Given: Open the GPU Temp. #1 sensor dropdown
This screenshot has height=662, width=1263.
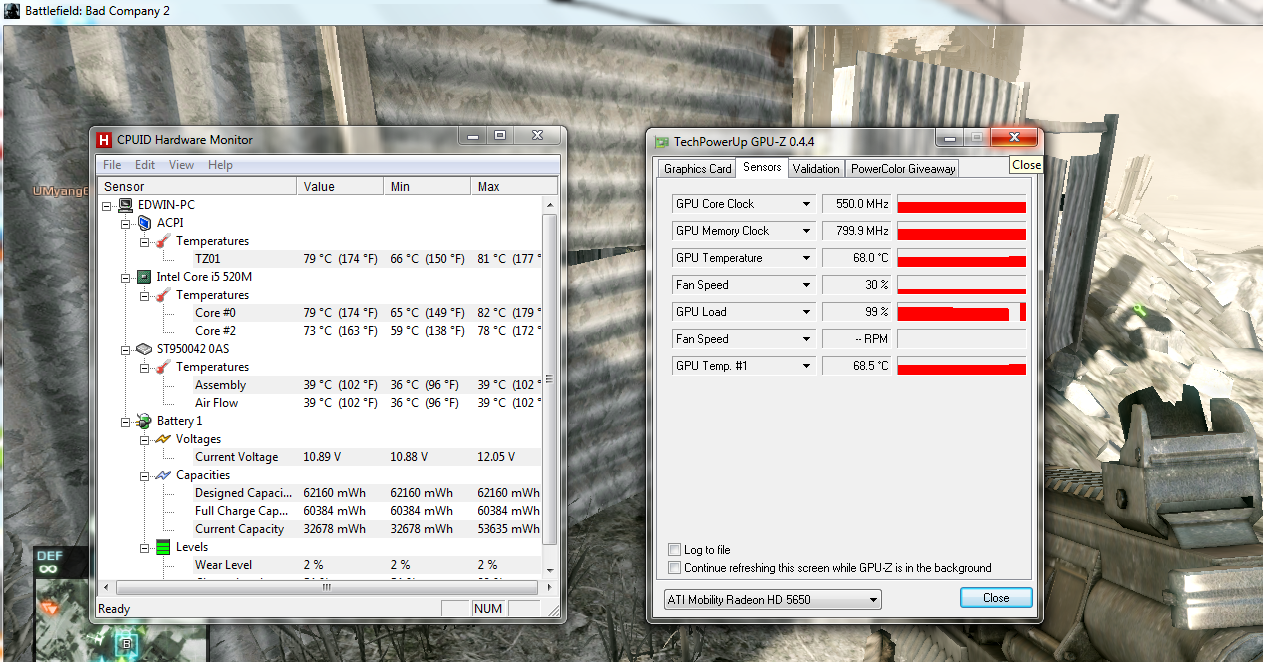Looking at the screenshot, I should 806,366.
